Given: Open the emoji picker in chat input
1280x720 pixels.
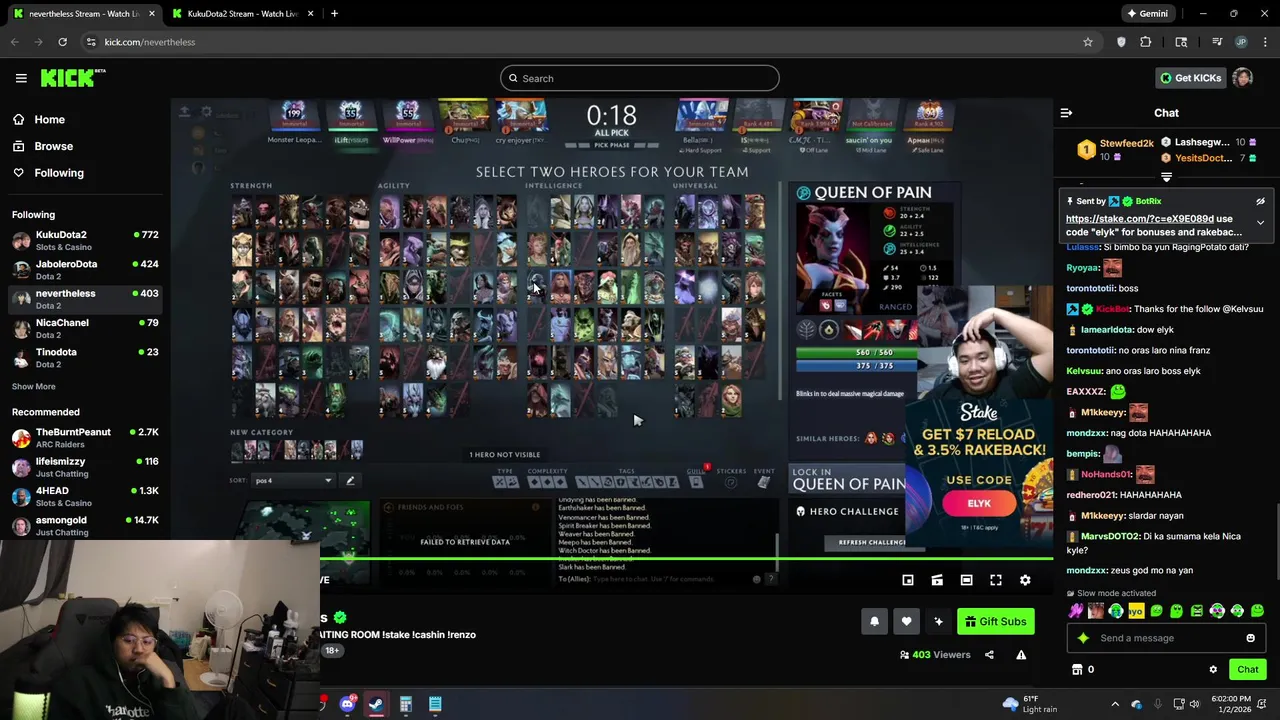Looking at the screenshot, I should tap(1250, 638).
